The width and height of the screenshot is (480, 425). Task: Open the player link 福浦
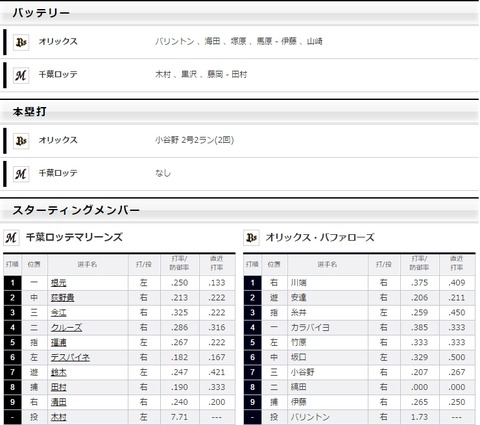(59, 343)
